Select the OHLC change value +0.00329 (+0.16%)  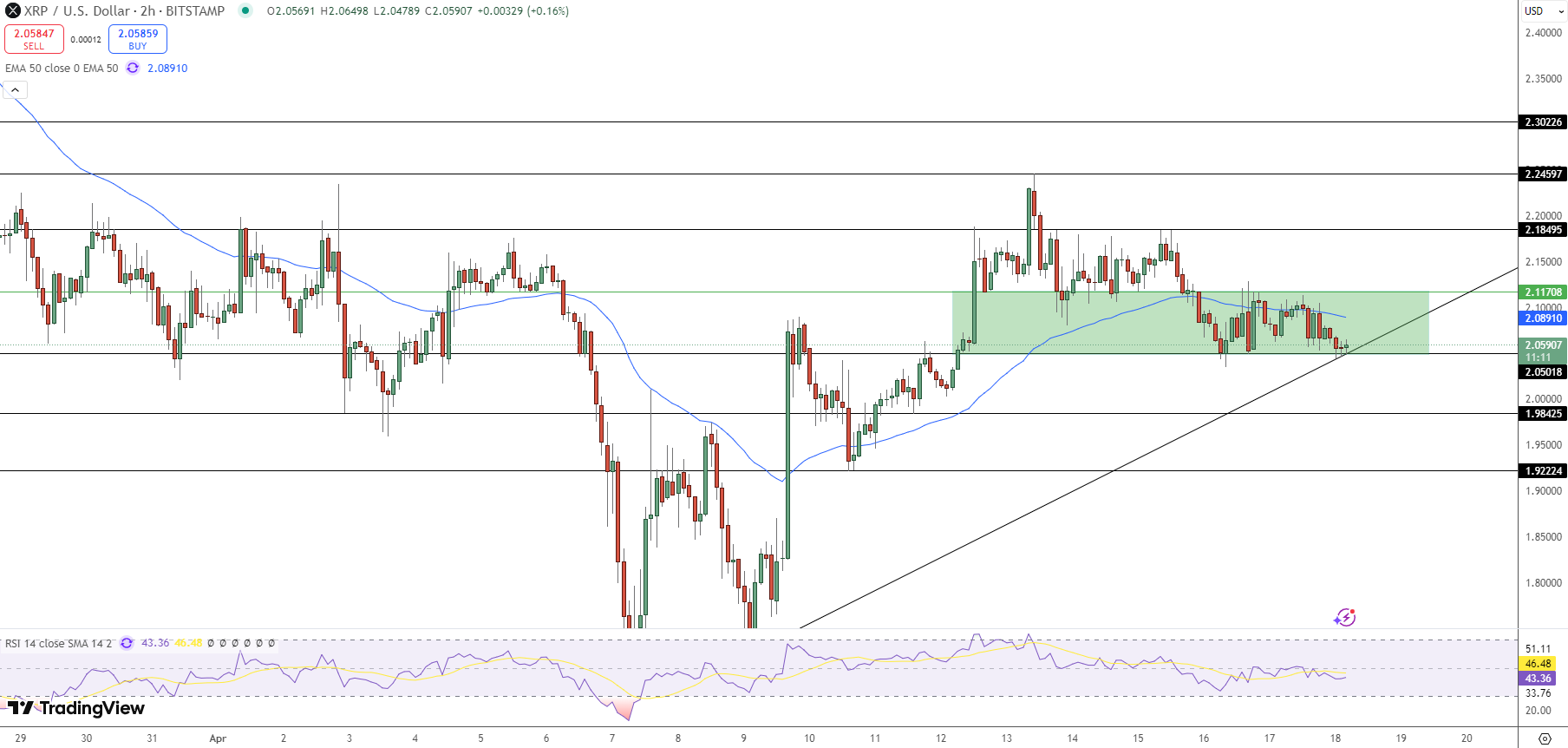point(523,11)
